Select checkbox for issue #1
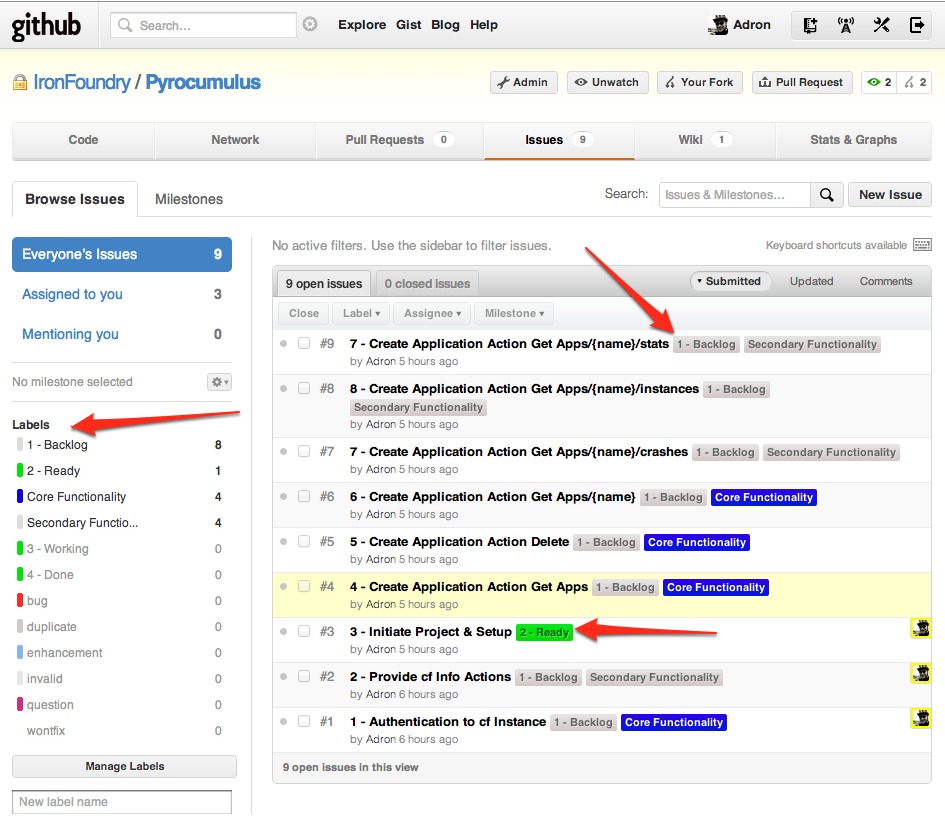945x822 pixels. click(x=304, y=721)
